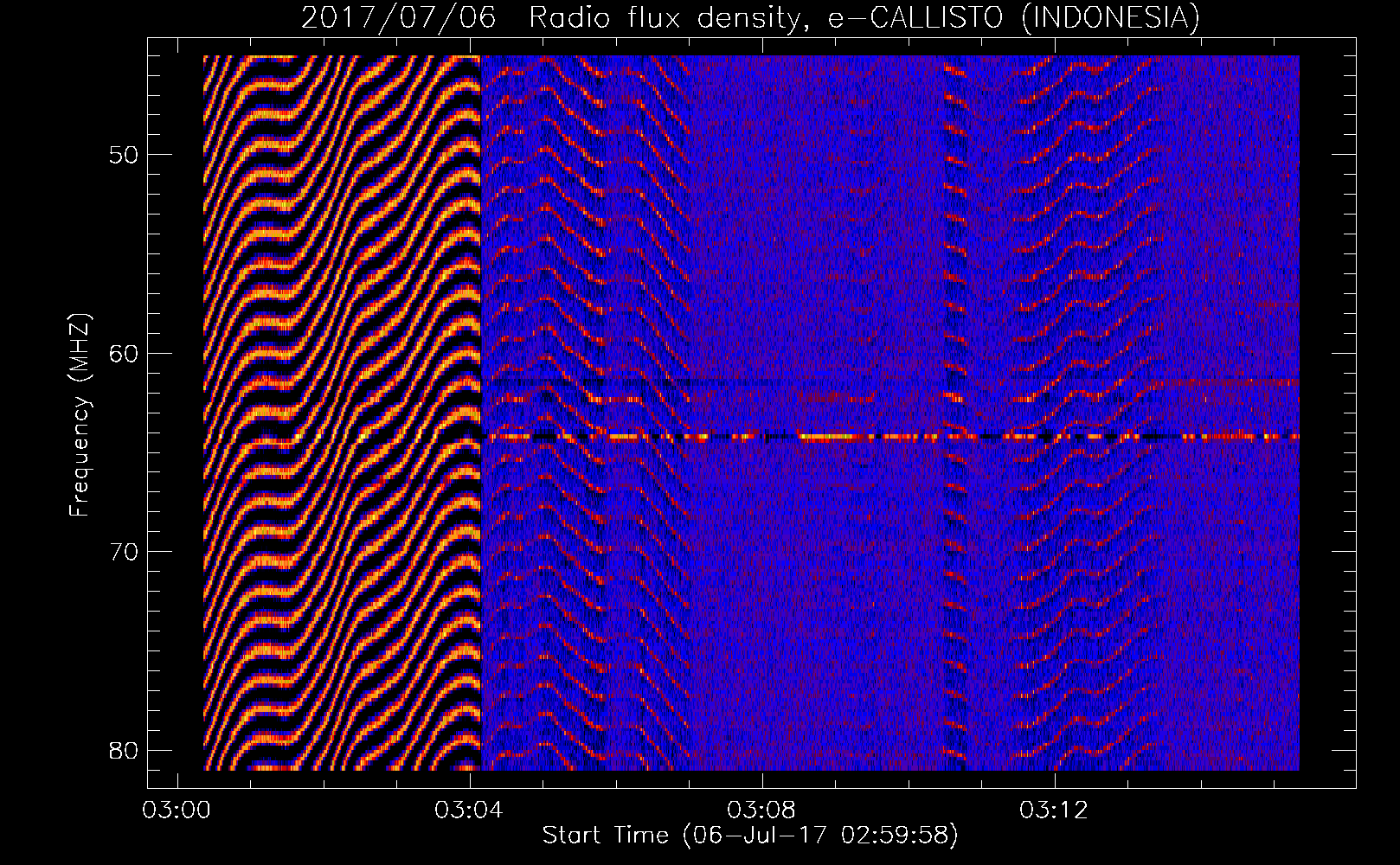This screenshot has height=865, width=1400.
Task: Click the bright horizontal interference line near 64 MHz
Action: 889,437
